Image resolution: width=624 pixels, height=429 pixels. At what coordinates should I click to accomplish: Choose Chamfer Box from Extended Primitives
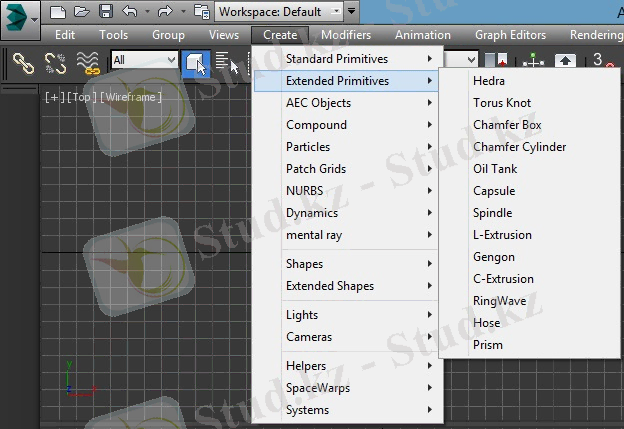[507, 125]
